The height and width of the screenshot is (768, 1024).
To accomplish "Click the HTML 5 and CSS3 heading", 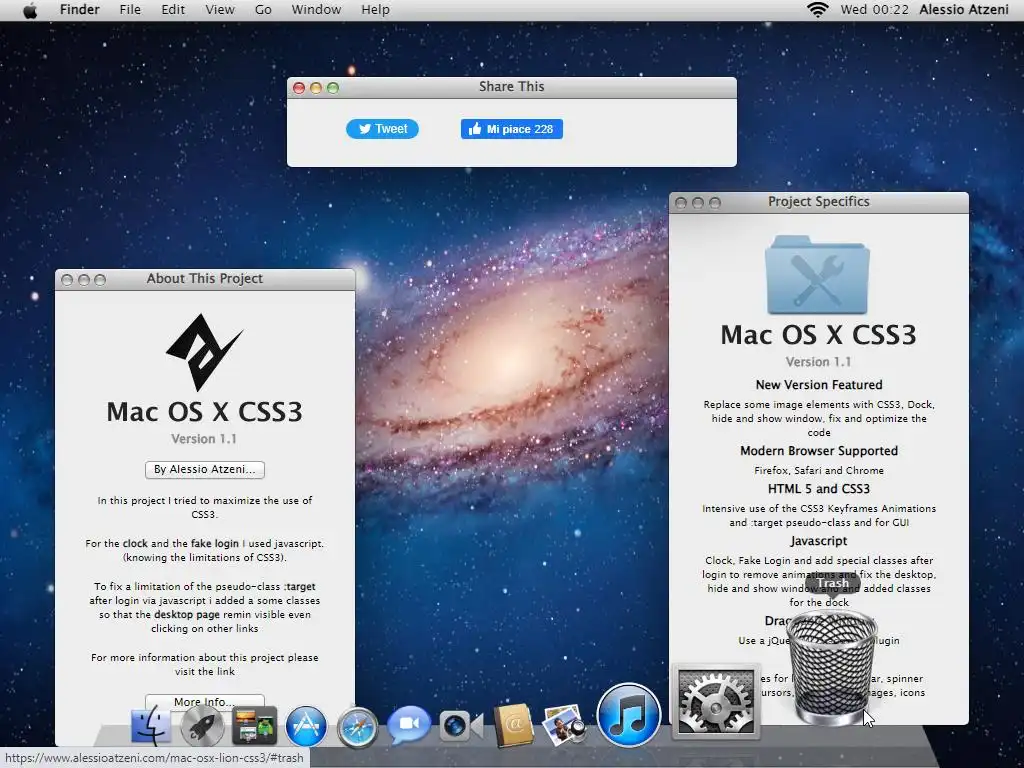I will tap(819, 488).
